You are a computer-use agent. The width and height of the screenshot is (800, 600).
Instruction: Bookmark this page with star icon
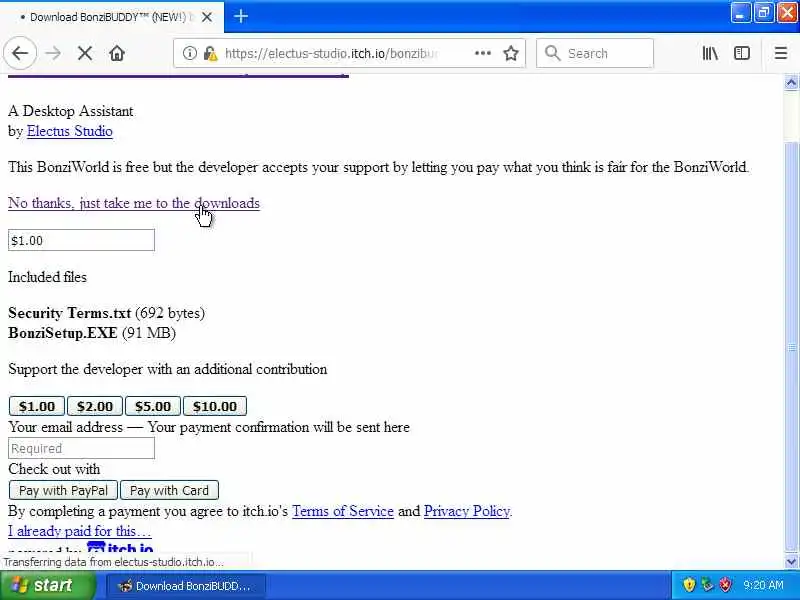coord(511,53)
